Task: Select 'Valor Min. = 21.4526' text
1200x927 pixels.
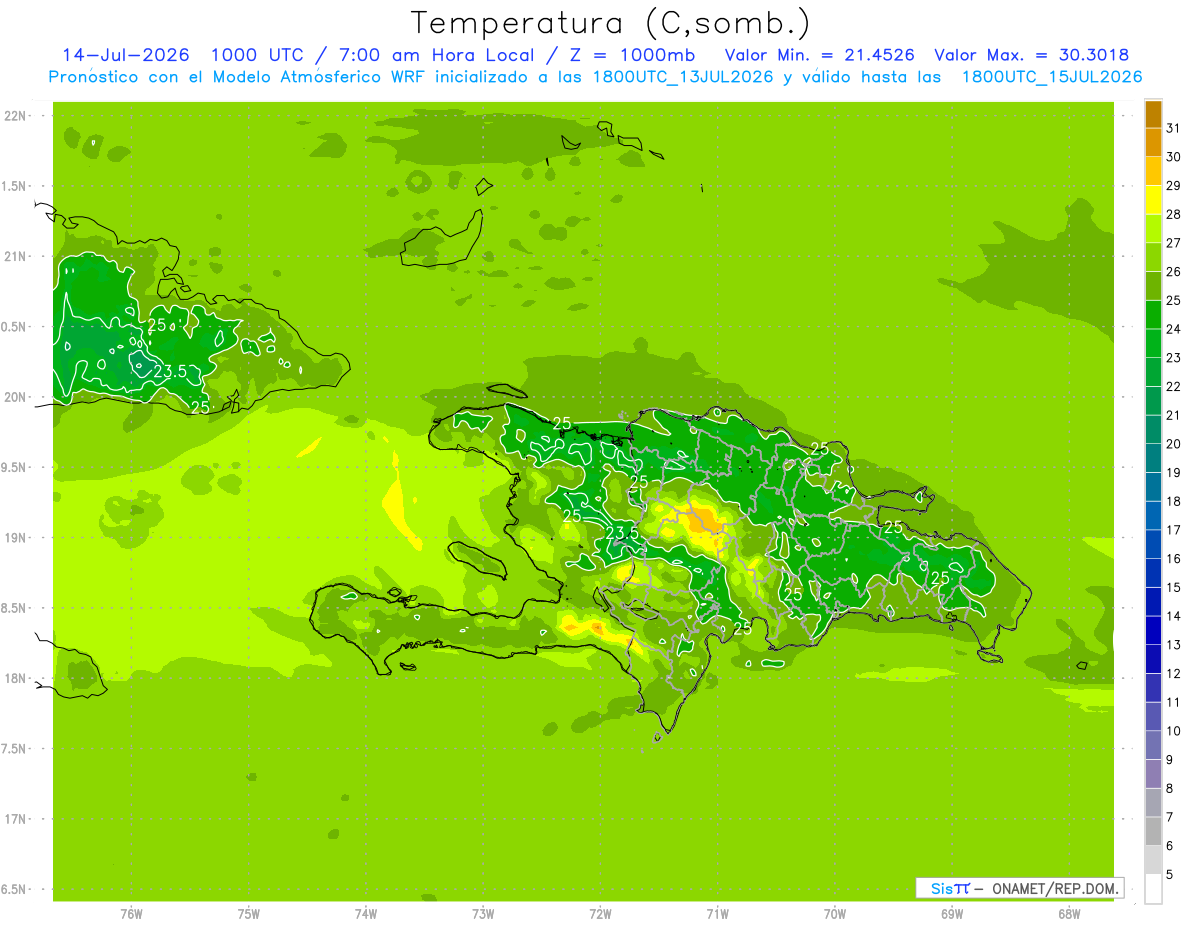Action: point(819,55)
